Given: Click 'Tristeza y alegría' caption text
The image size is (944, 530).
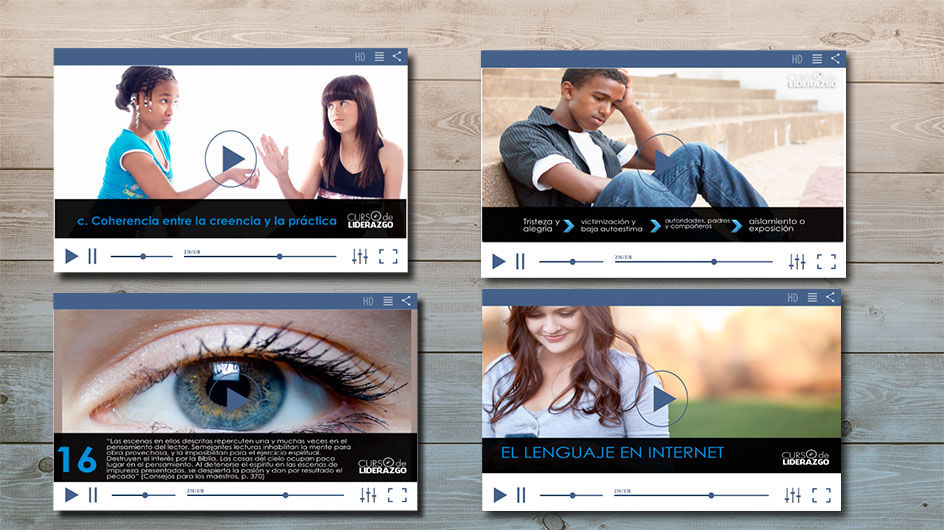Looking at the screenshot, I should [541, 225].
